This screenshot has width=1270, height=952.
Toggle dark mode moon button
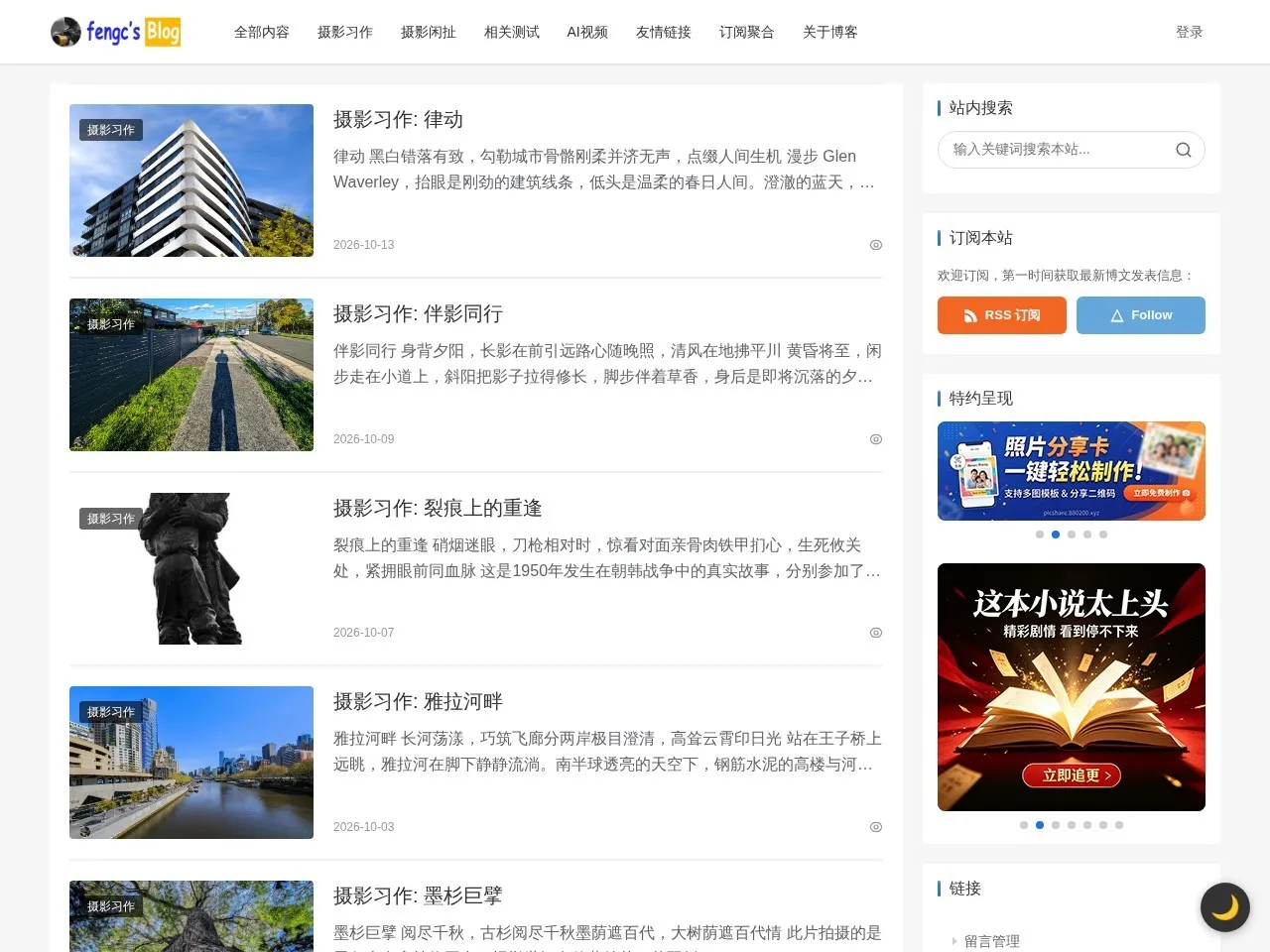(x=1225, y=907)
